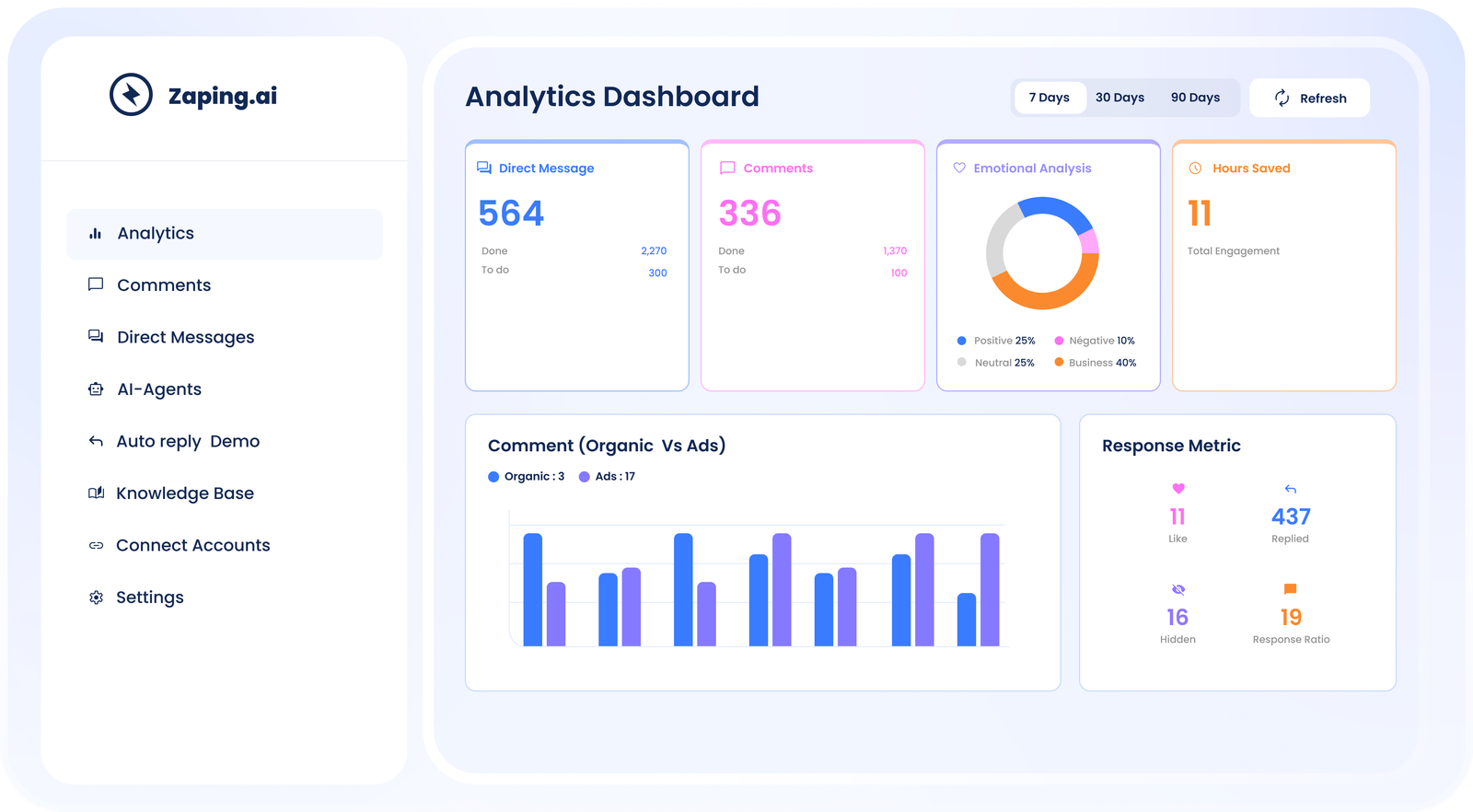The image size is (1473, 812).
Task: Click the Organic legend blue dot
Action: pyautogui.click(x=493, y=477)
